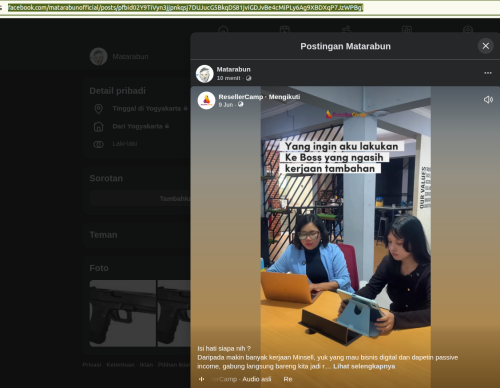Click the Iklan footer link
This screenshot has height=388, width=500.
pyautogui.click(x=146, y=365)
